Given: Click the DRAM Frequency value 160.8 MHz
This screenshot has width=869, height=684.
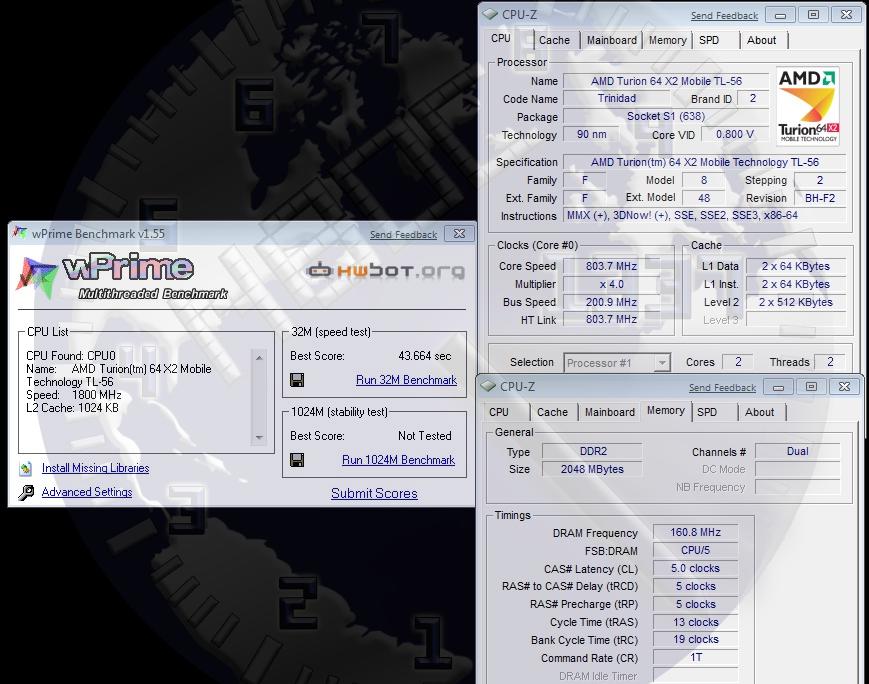Looking at the screenshot, I should [696, 532].
